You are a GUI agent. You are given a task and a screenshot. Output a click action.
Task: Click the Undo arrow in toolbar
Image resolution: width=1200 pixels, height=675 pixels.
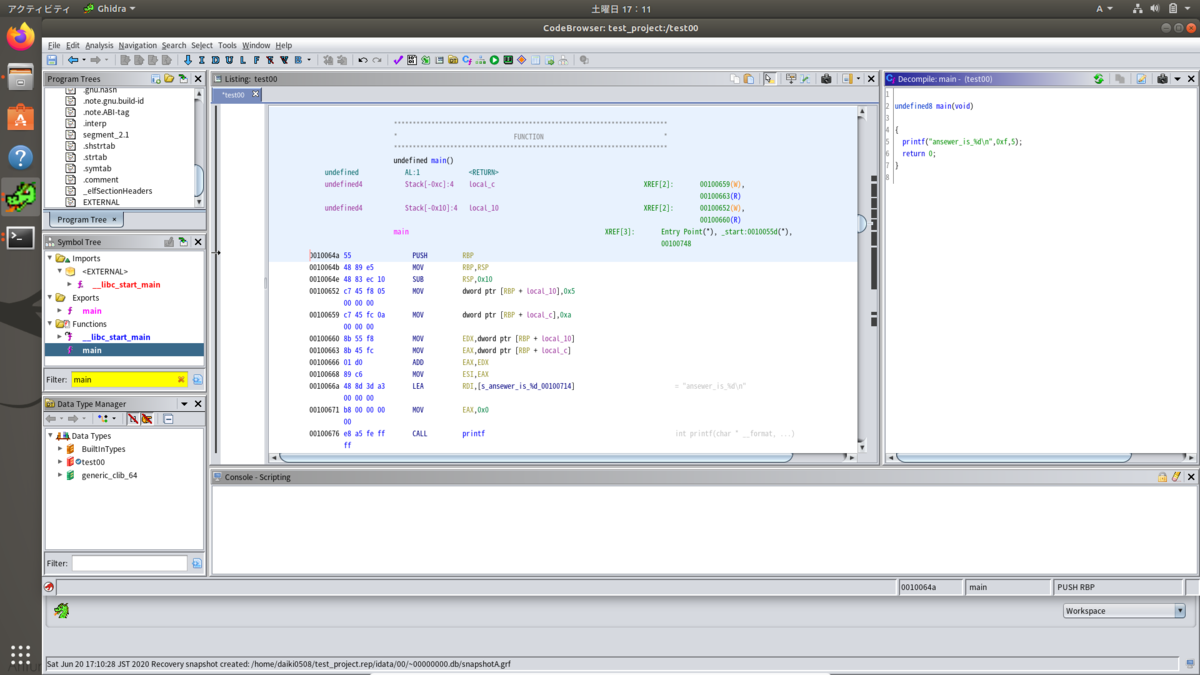pyautogui.click(x=363, y=60)
